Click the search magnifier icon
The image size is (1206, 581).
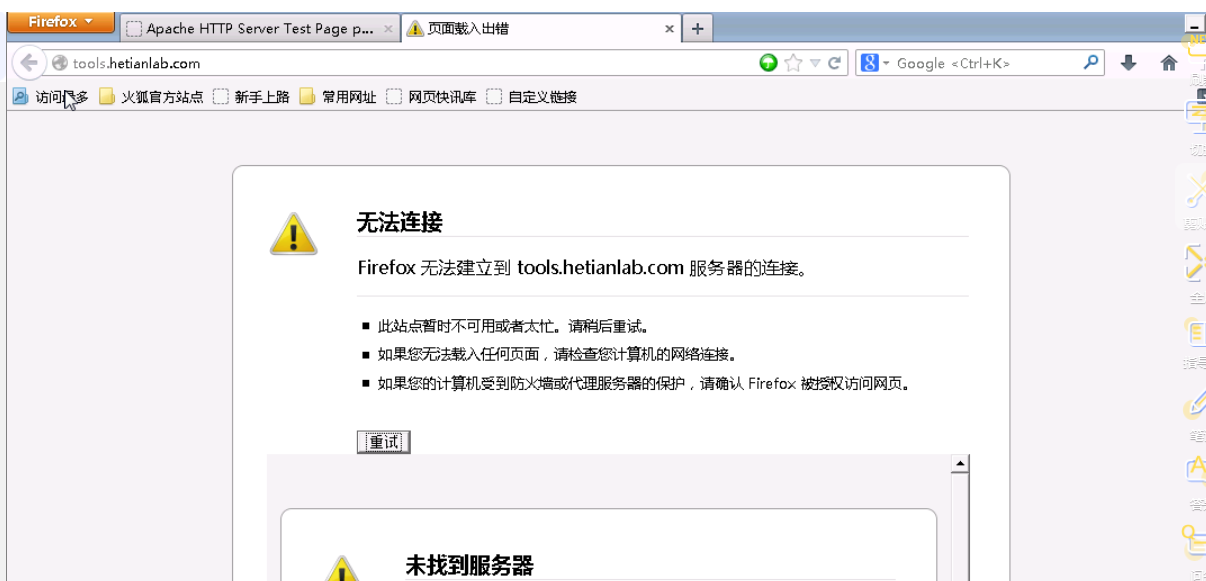tap(1091, 63)
